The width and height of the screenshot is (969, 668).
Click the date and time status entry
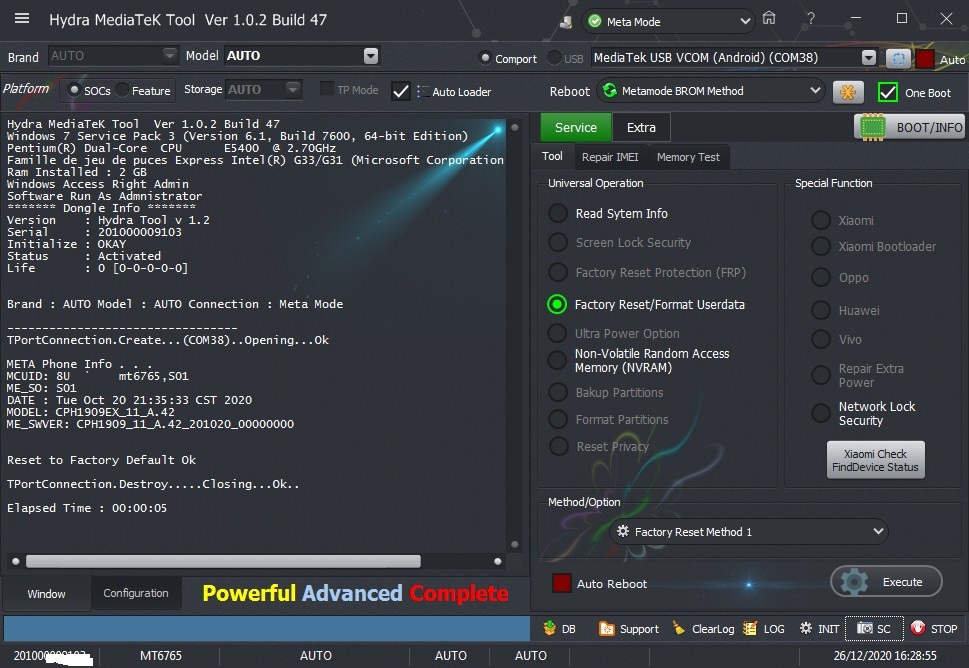[884, 656]
